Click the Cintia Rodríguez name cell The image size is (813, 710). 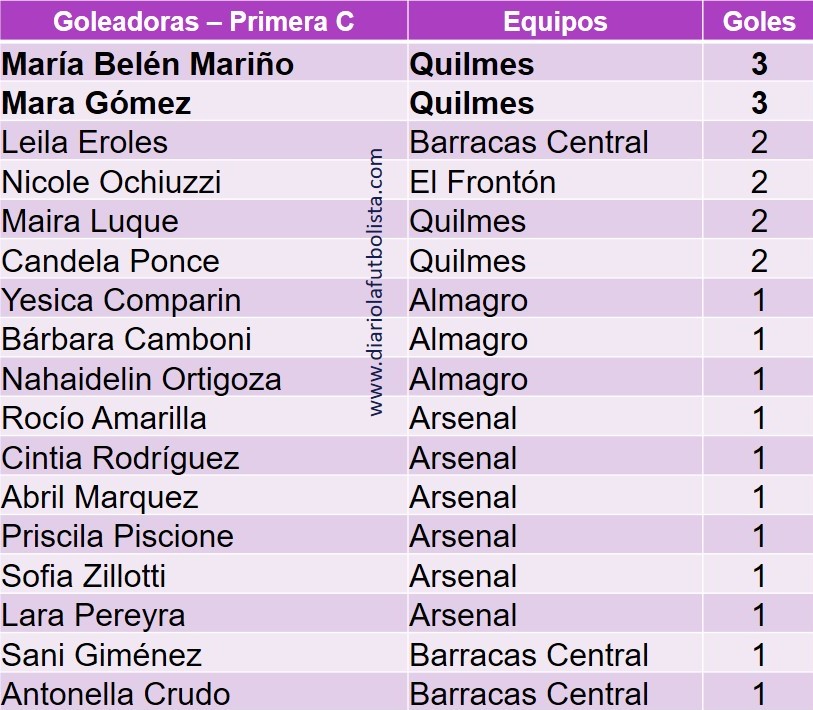click(120, 458)
